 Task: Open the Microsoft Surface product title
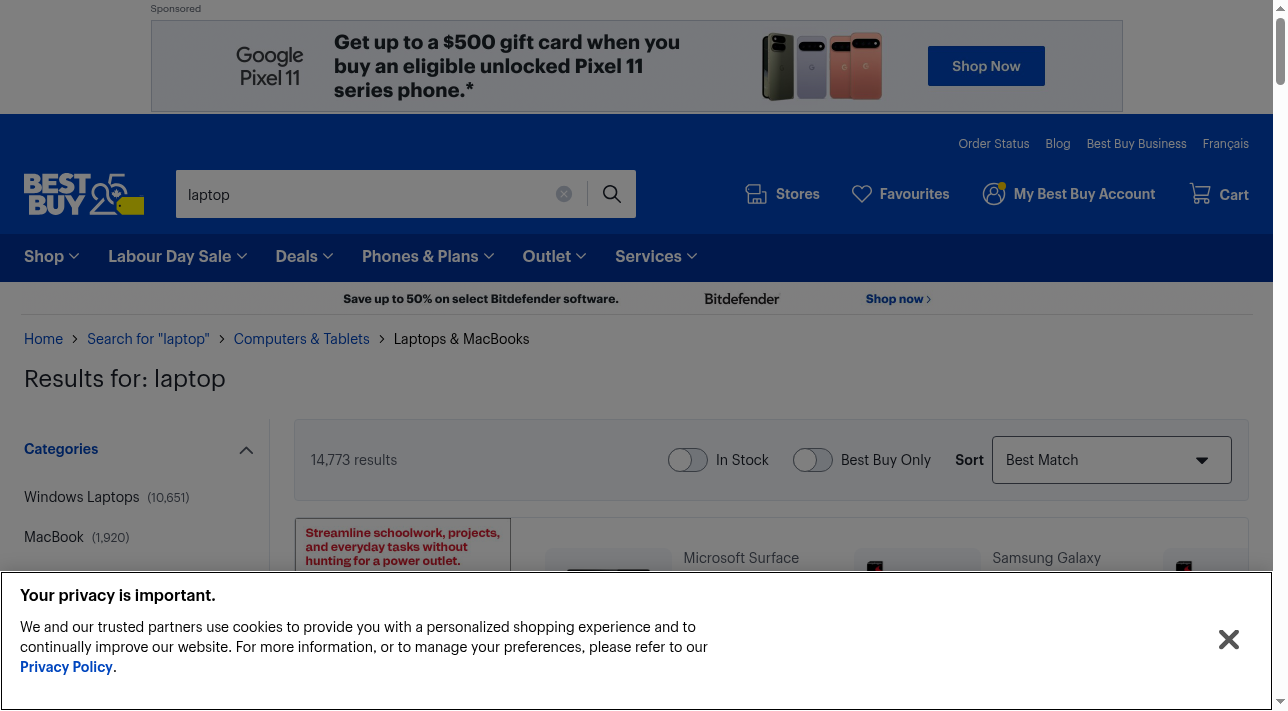741,558
